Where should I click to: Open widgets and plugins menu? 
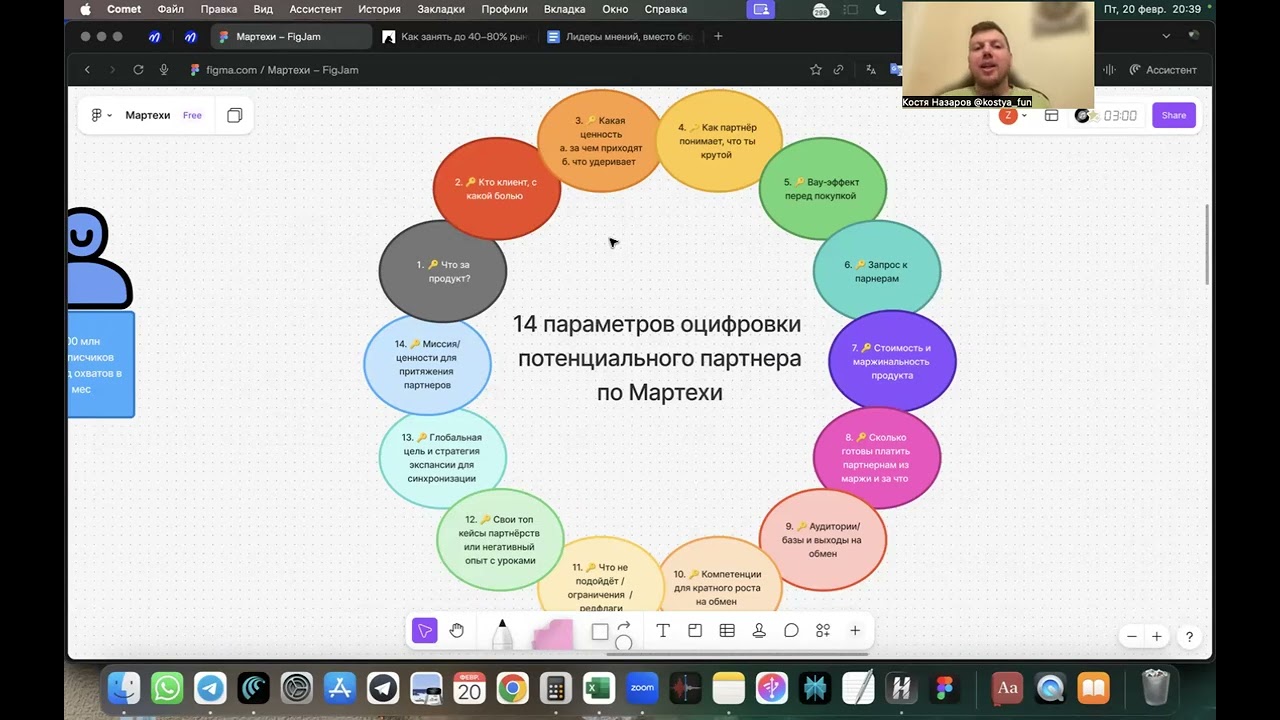(823, 631)
